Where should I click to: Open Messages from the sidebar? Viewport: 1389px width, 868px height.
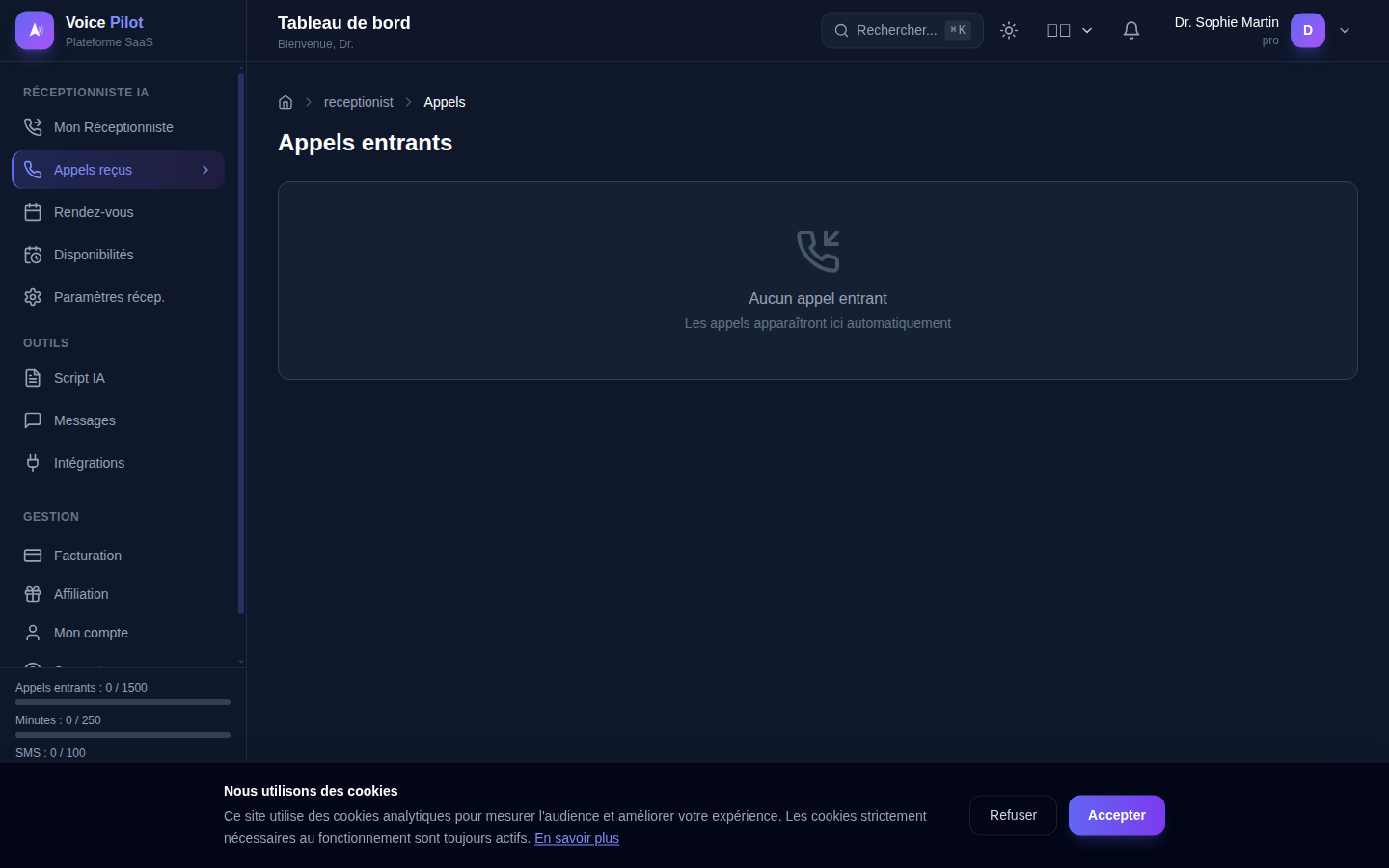click(x=118, y=420)
